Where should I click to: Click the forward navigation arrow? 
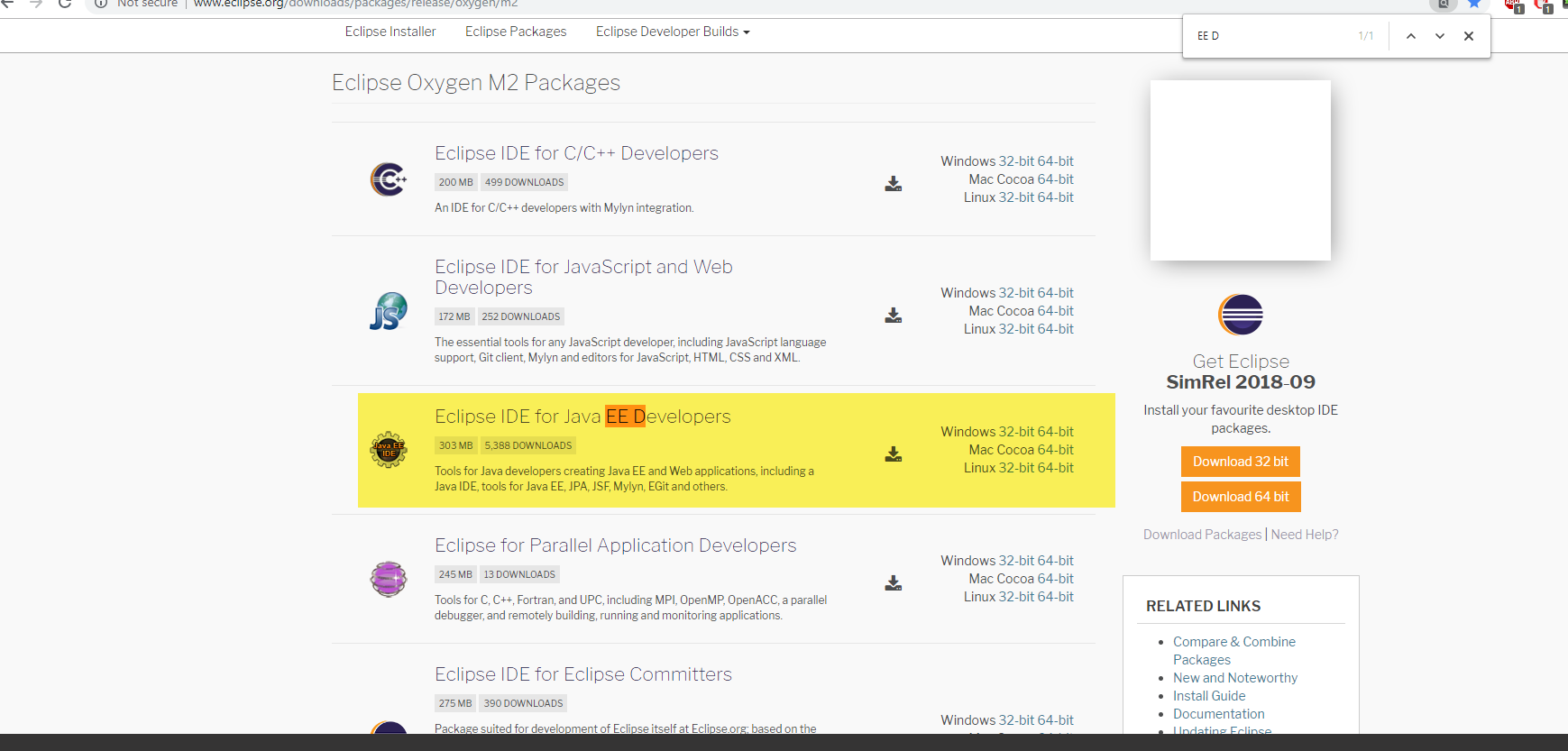36,4
